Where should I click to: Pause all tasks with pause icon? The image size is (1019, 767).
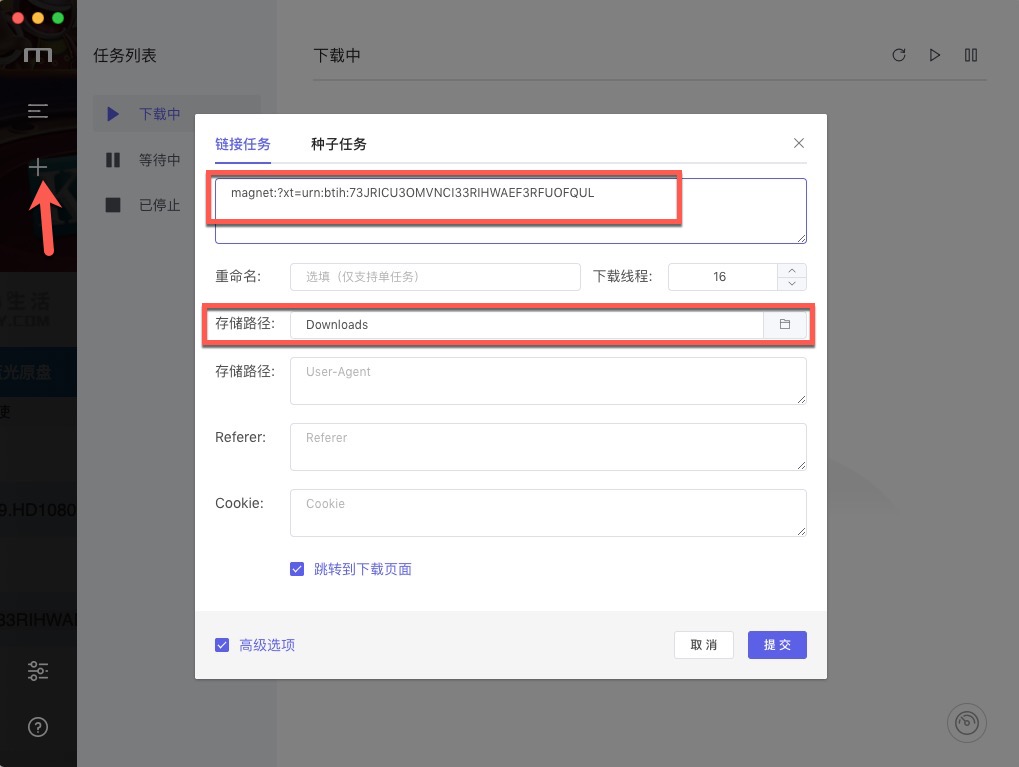(971, 55)
